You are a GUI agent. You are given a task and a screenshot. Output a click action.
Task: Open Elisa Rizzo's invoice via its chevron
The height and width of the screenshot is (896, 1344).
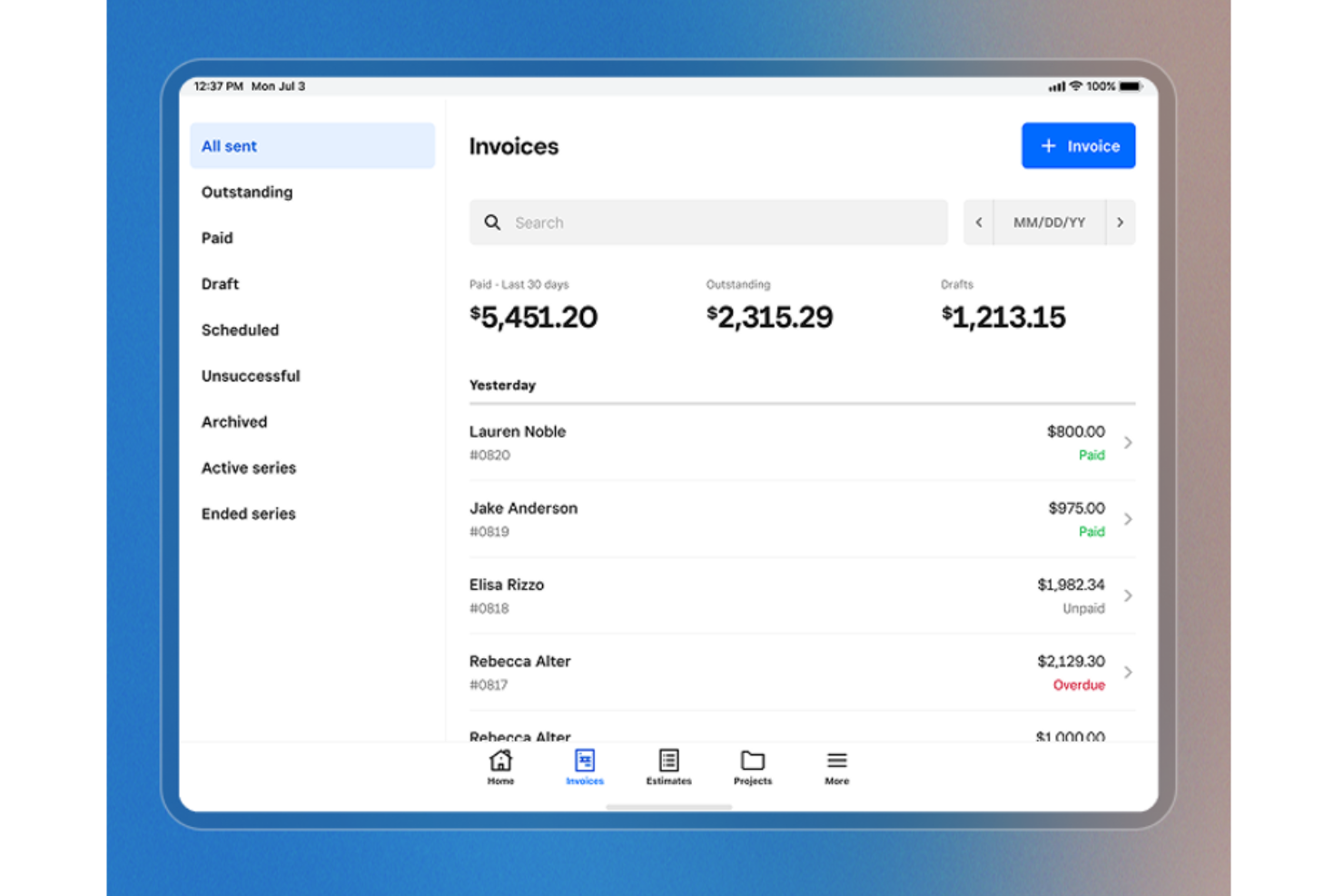(x=1128, y=596)
